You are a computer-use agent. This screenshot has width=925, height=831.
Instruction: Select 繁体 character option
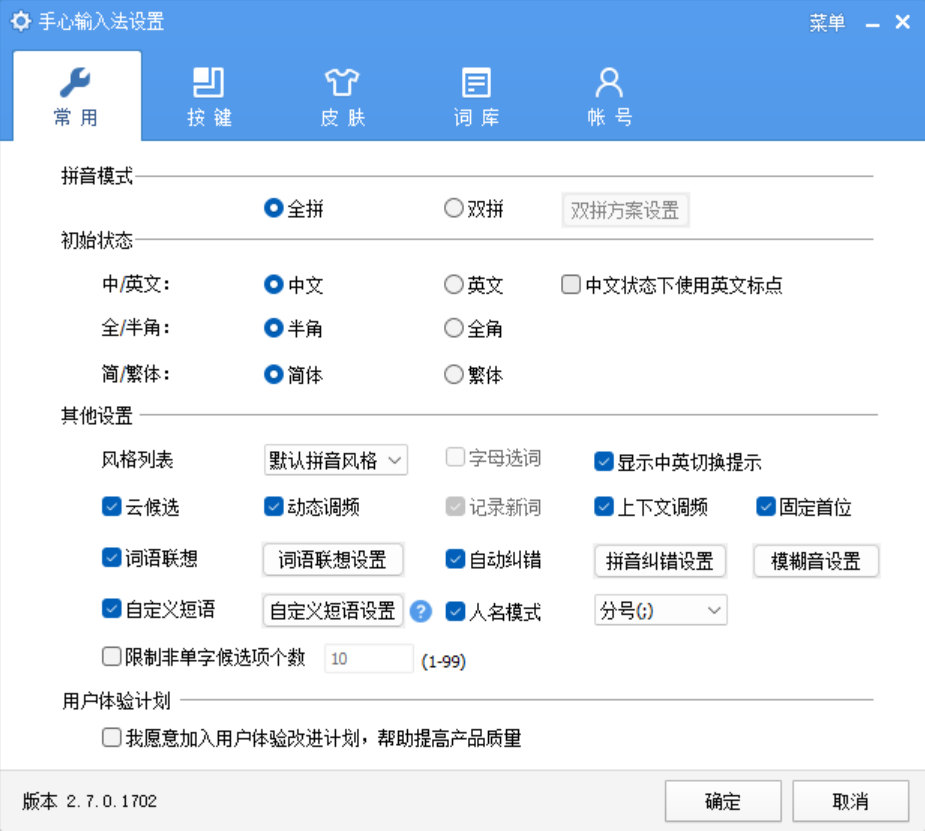click(474, 375)
